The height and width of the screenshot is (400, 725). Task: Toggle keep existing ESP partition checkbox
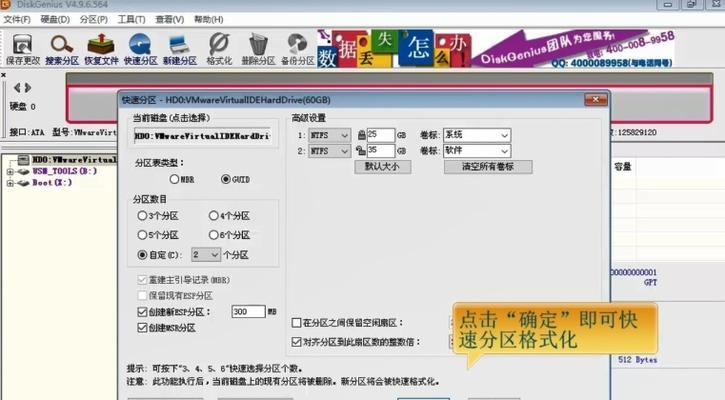pyautogui.click(x=142, y=295)
